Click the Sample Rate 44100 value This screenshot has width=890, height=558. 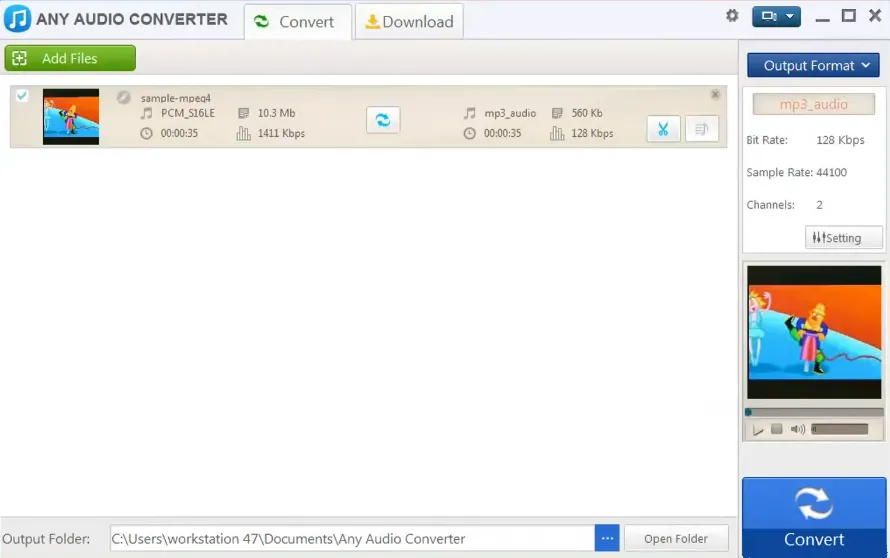[x=831, y=172]
